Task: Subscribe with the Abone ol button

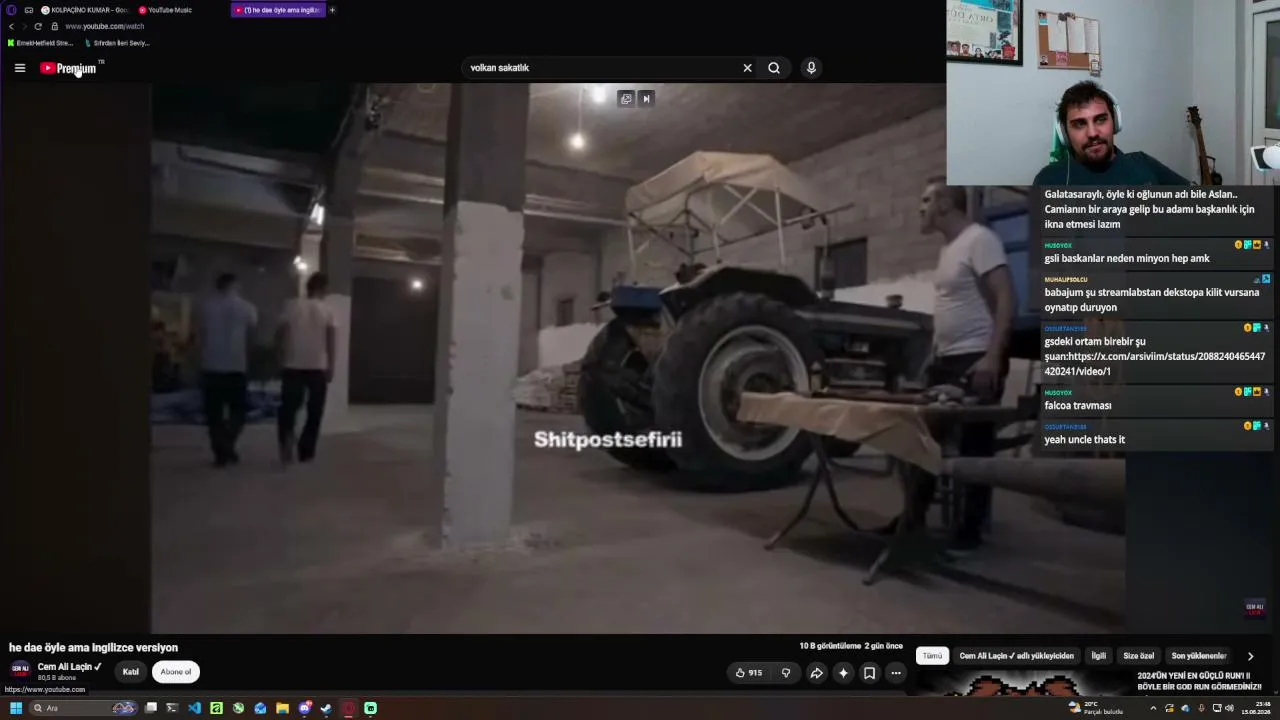Action: pos(176,672)
